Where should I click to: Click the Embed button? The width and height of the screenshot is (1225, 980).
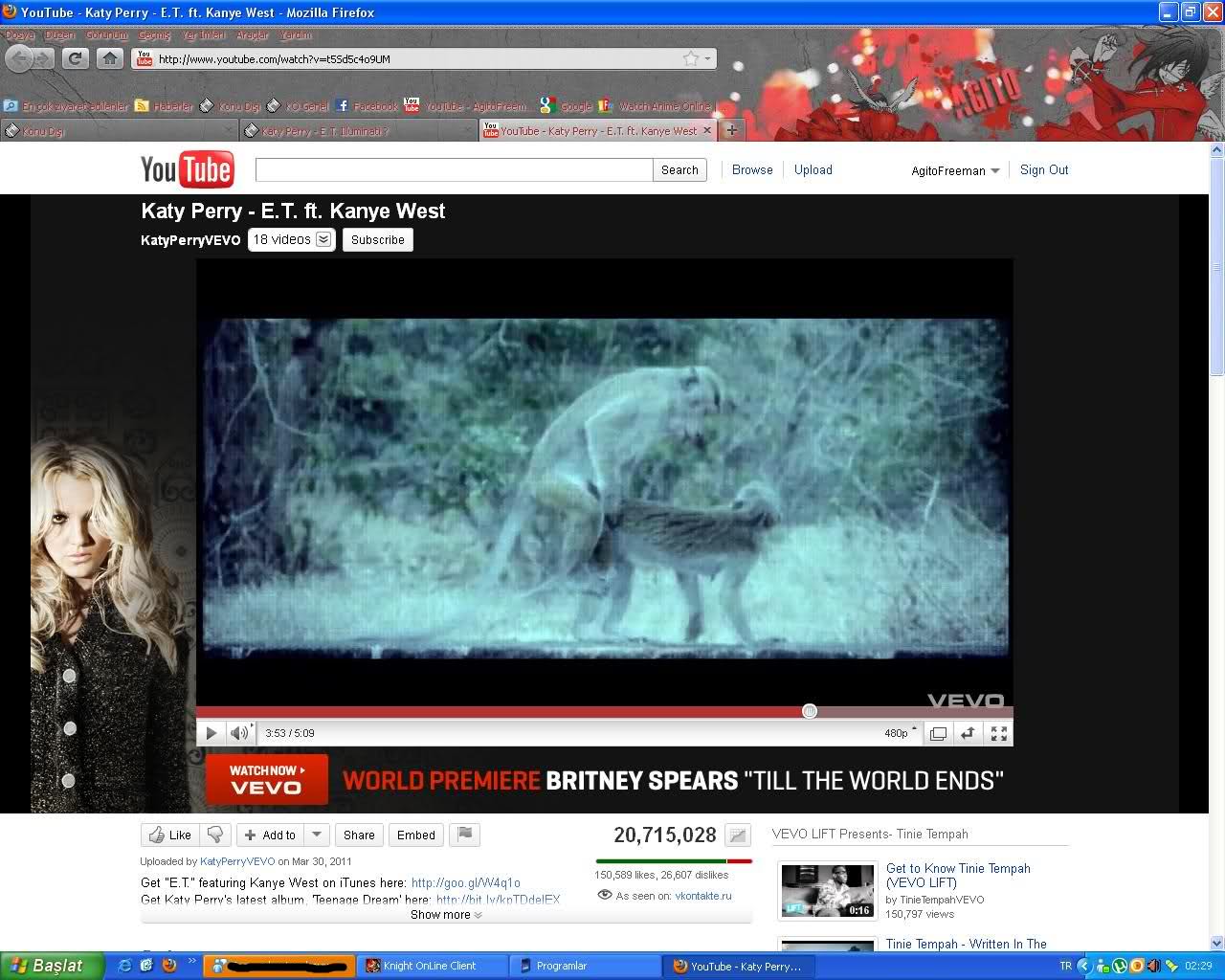point(416,835)
